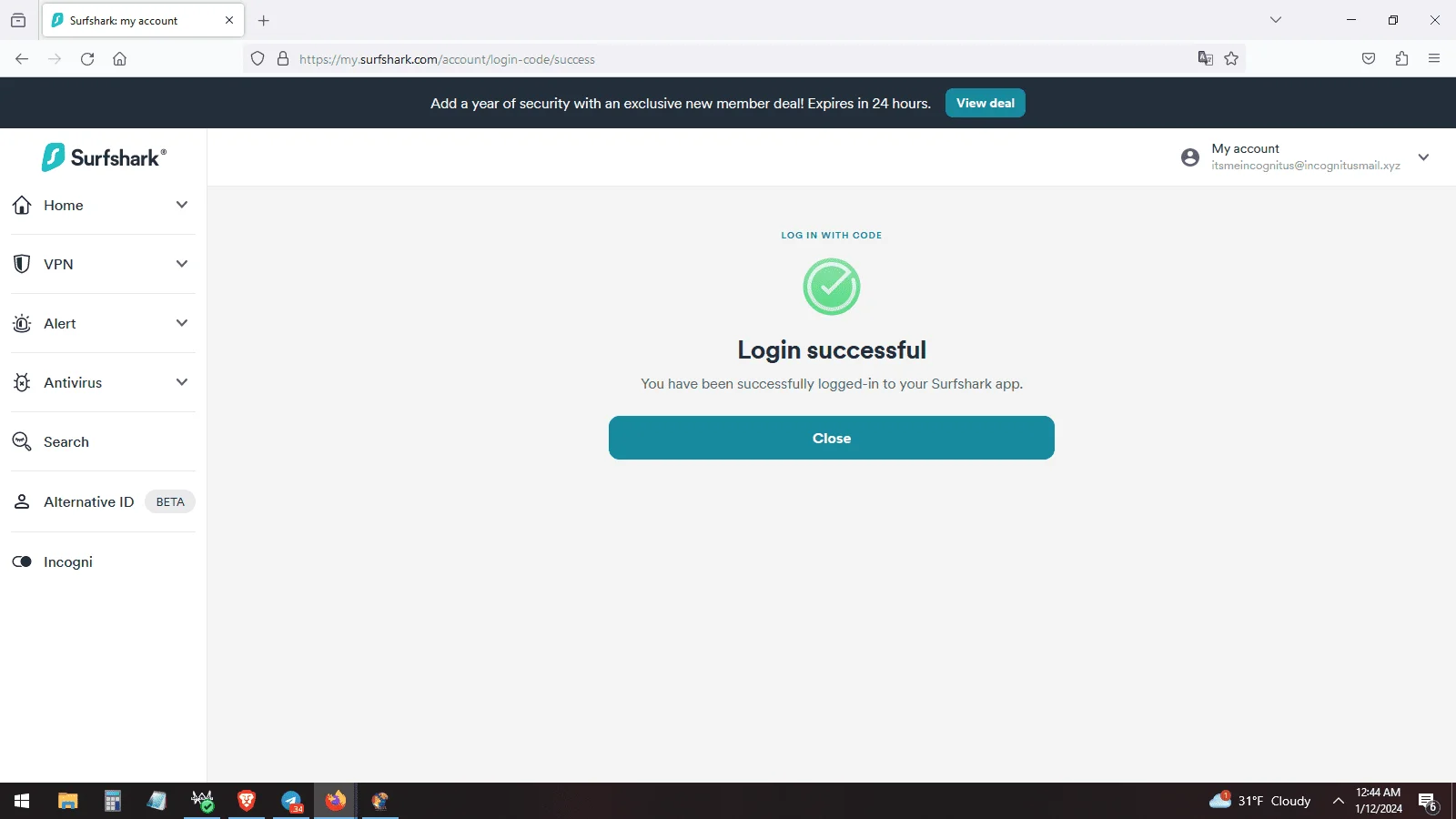Bookmark this page with star icon
This screenshot has height=819, width=1456.
(1231, 59)
